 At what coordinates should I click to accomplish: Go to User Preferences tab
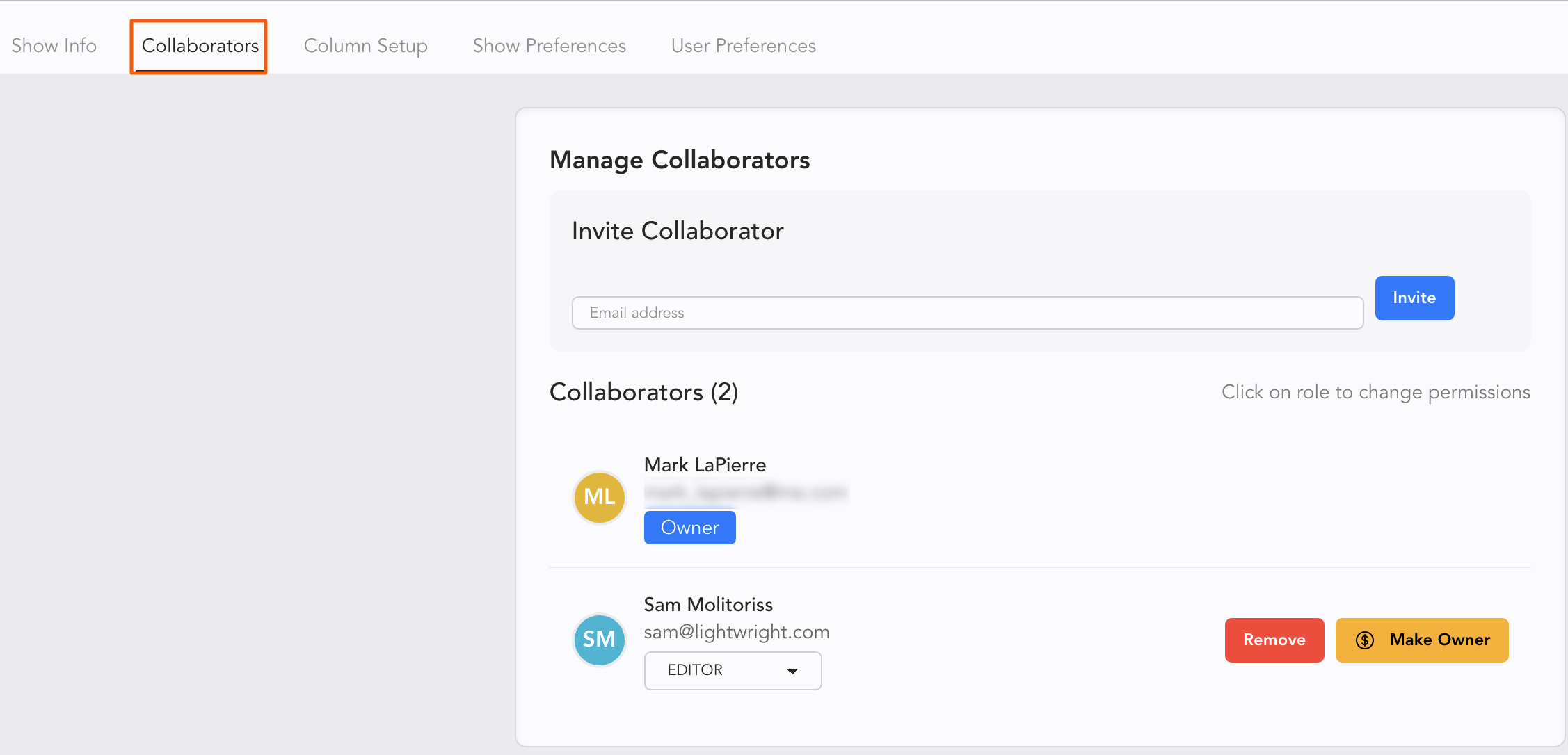pyautogui.click(x=744, y=46)
